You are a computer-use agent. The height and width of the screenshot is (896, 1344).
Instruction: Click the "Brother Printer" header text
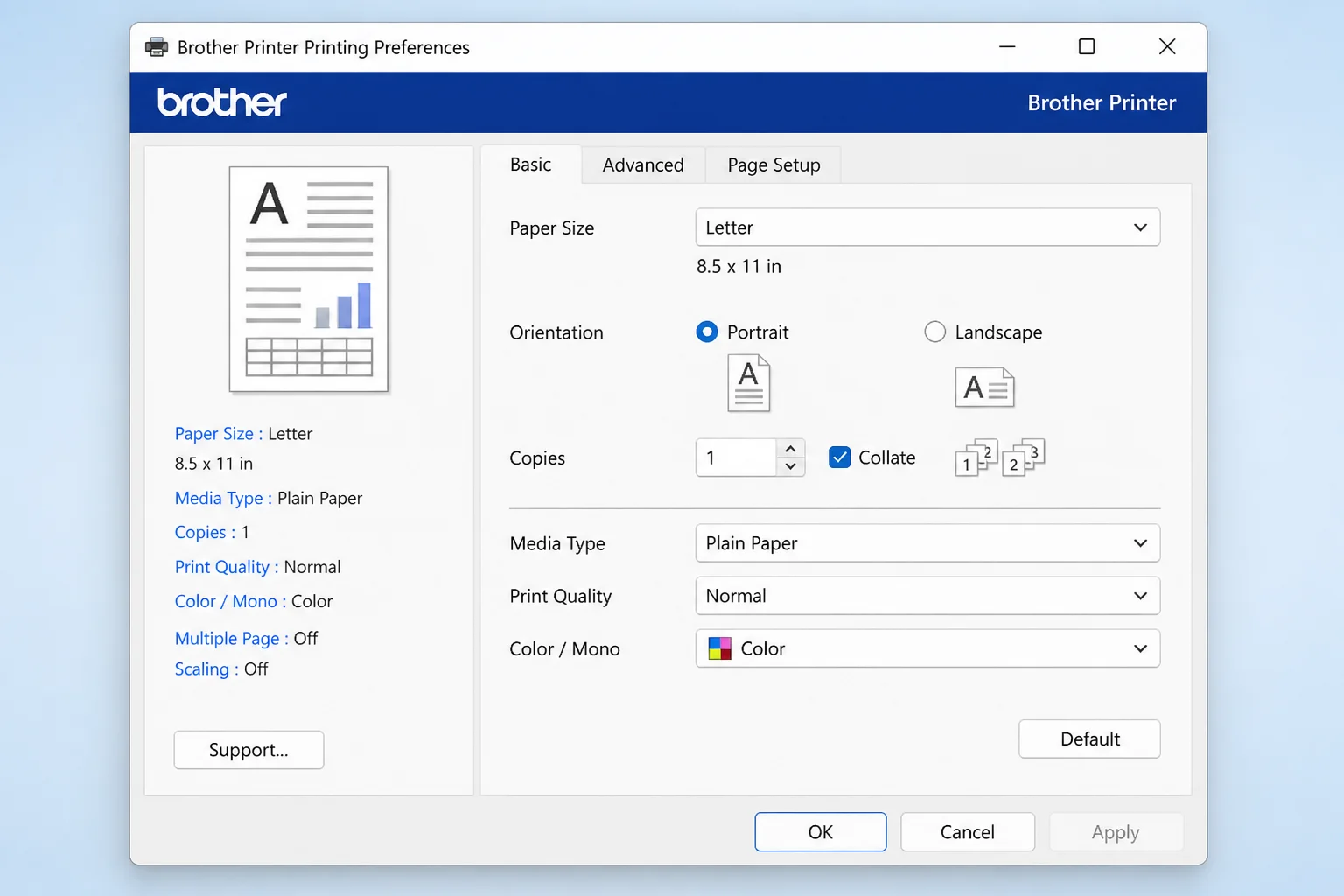pos(1102,103)
